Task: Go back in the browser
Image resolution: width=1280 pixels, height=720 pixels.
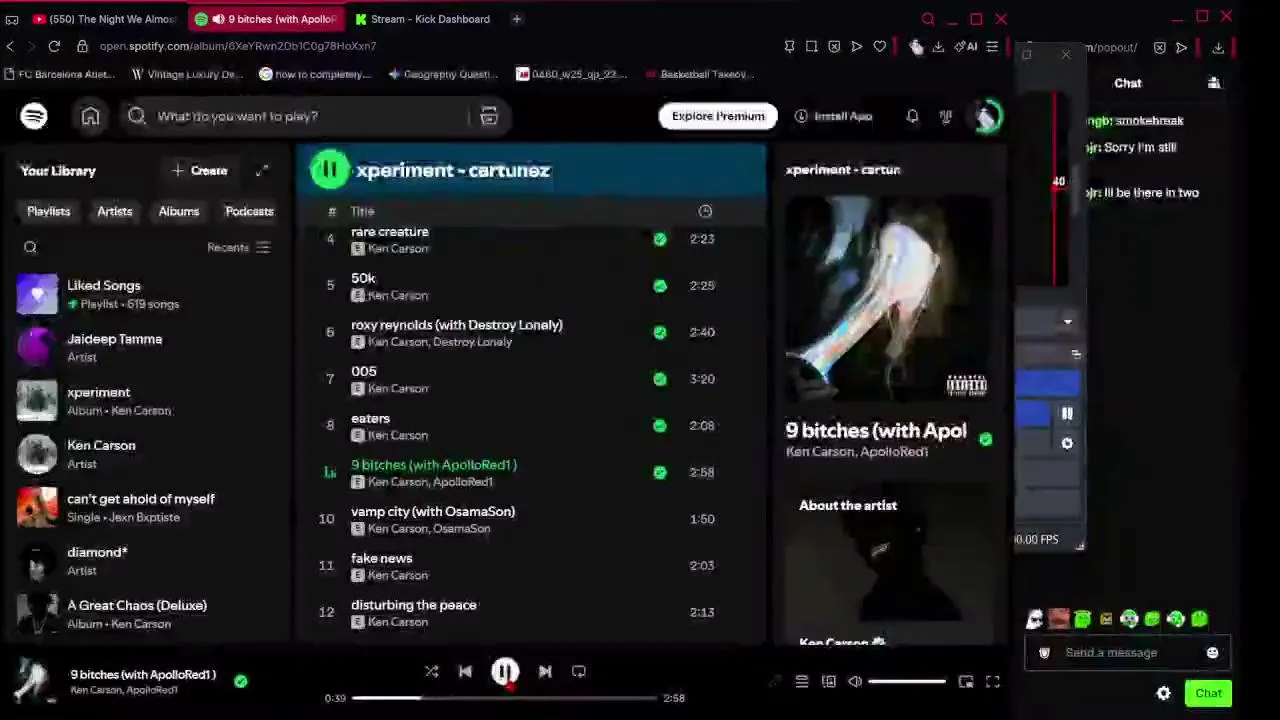Action: pyautogui.click(x=10, y=46)
